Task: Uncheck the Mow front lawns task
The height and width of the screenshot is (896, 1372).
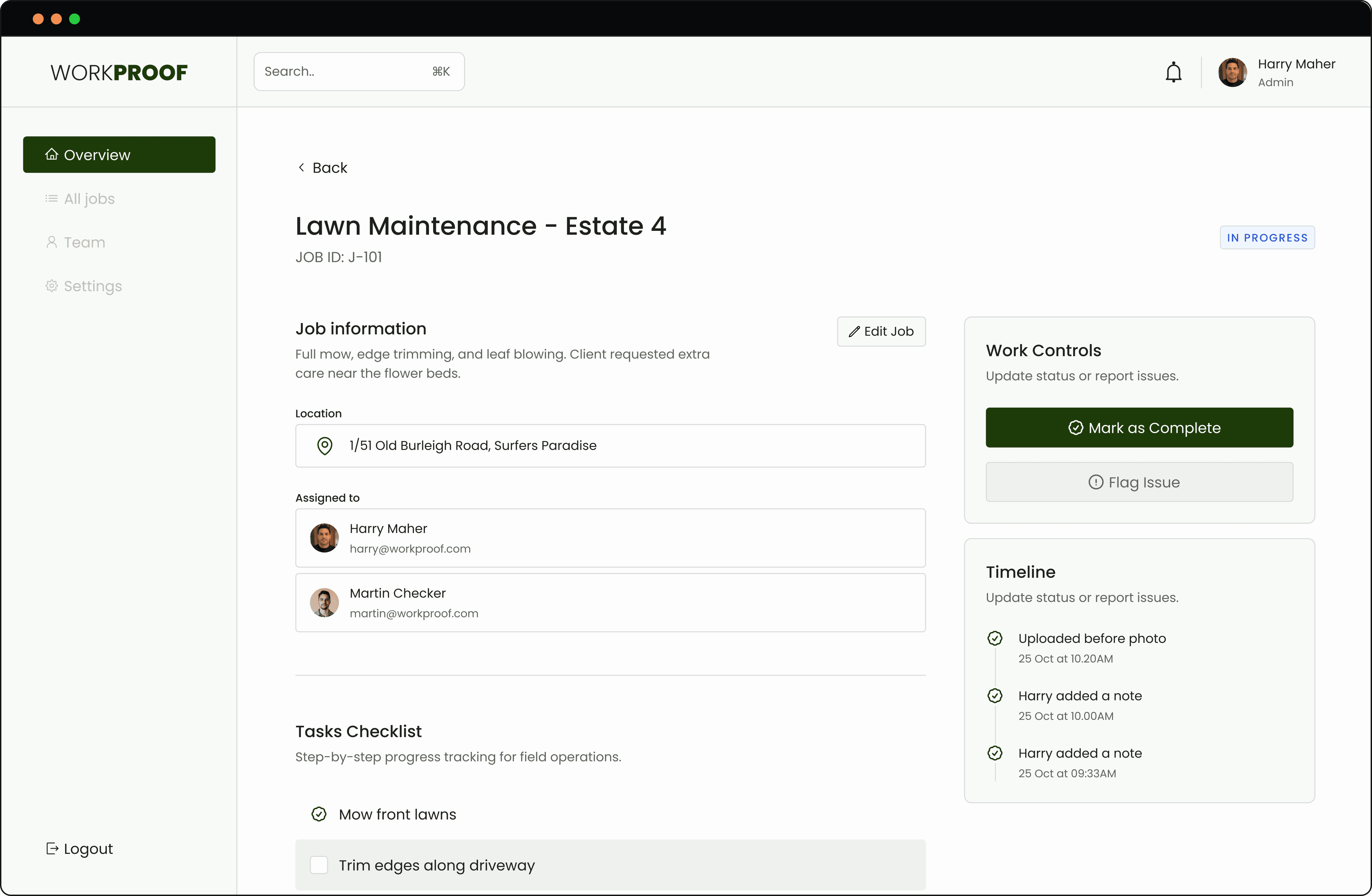Action: (x=319, y=813)
